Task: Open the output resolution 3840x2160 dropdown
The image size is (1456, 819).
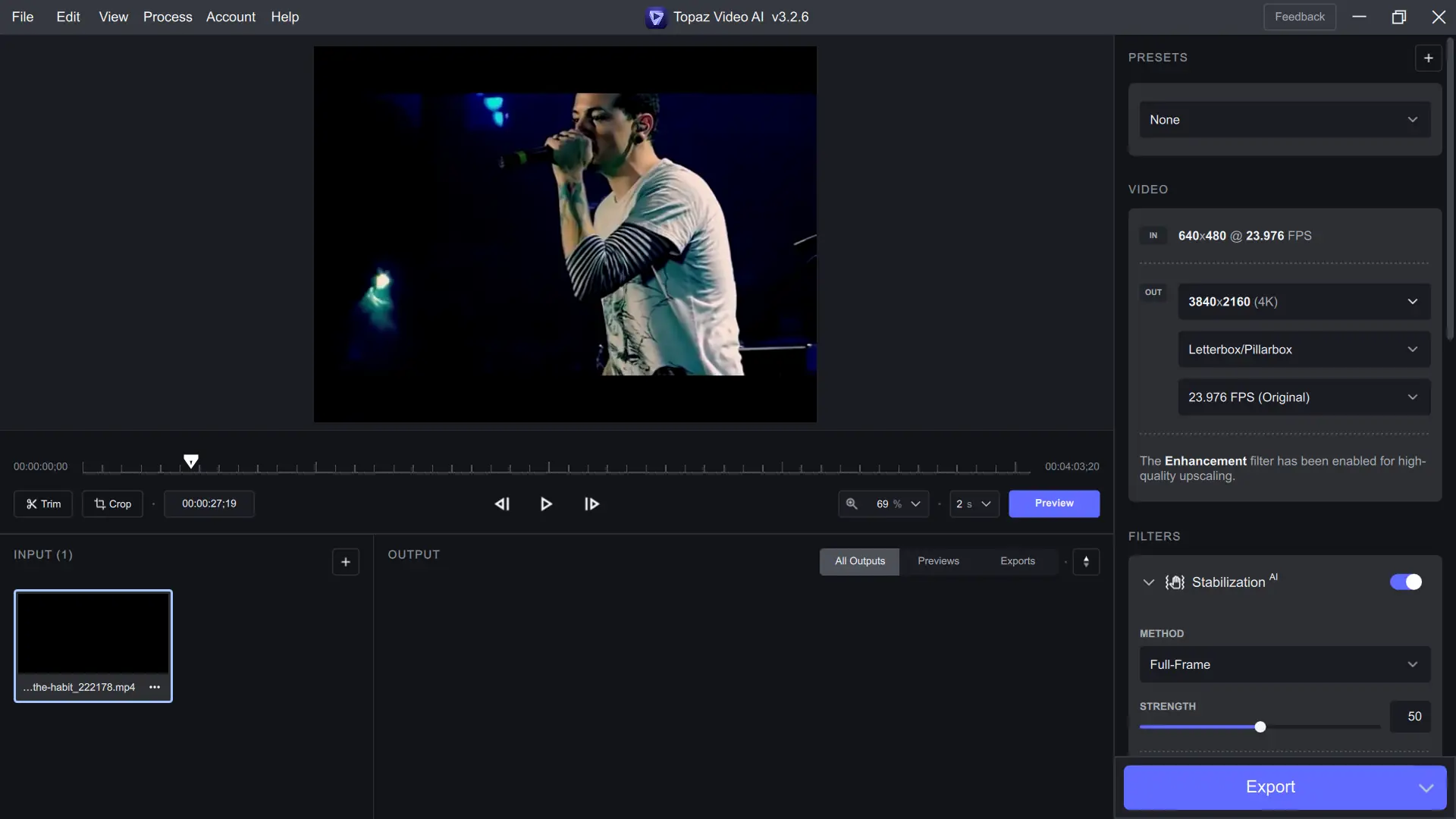Action: point(1304,302)
